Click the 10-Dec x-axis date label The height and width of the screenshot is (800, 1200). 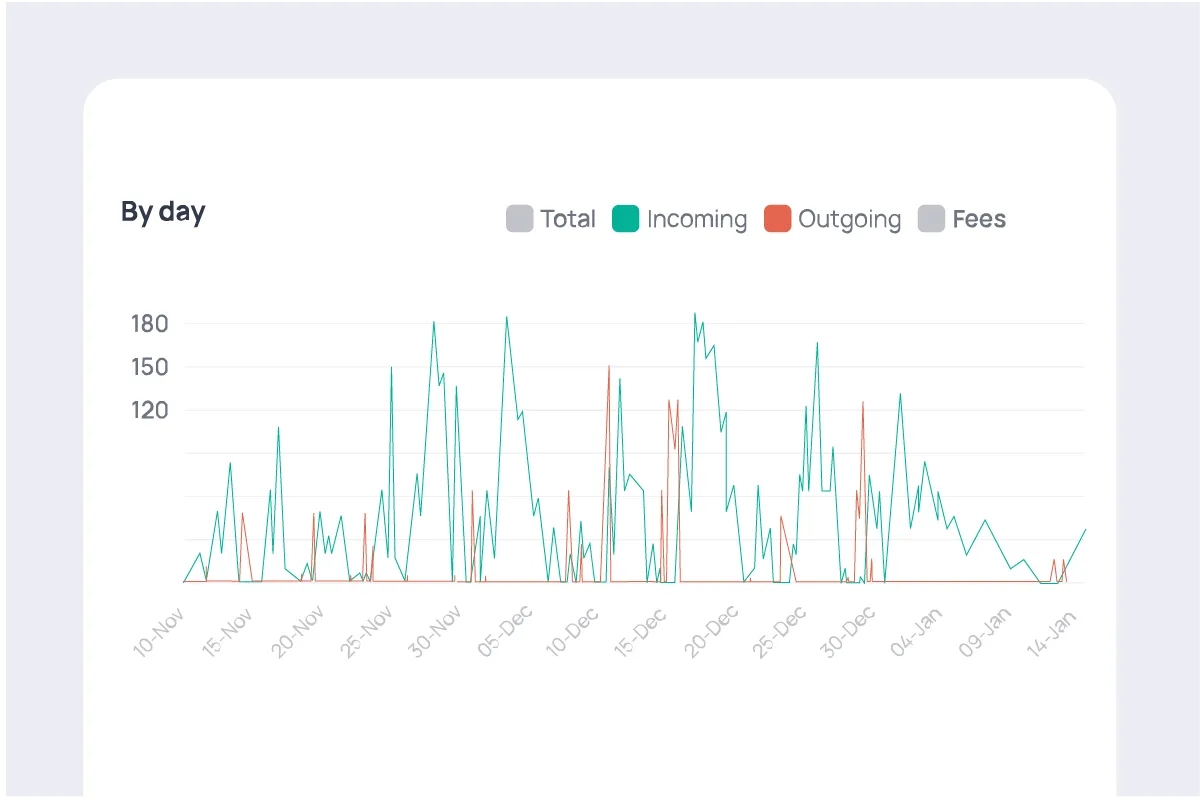[573, 630]
